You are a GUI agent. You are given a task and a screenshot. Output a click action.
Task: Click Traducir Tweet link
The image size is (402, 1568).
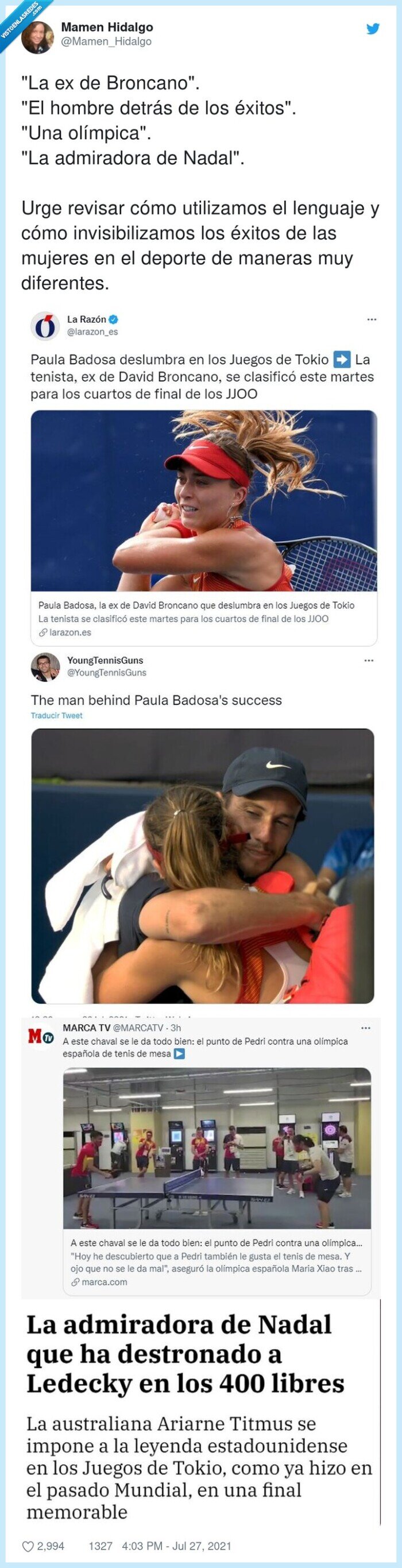click(56, 715)
